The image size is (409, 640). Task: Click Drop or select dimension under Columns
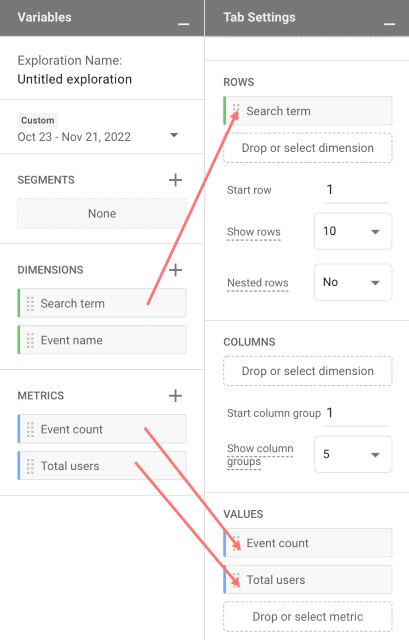[x=308, y=371]
